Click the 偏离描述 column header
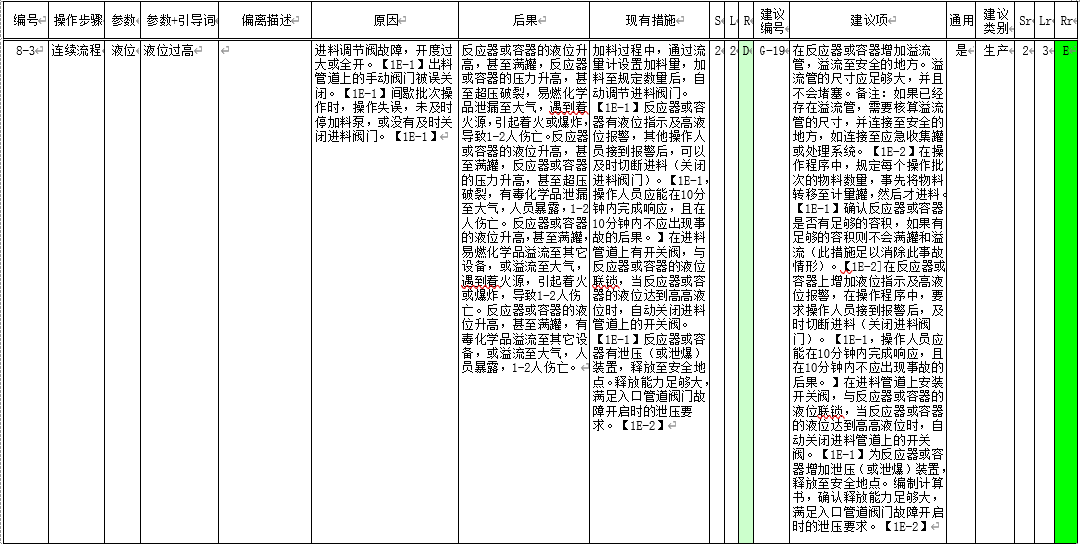1081x555 pixels. click(265, 21)
